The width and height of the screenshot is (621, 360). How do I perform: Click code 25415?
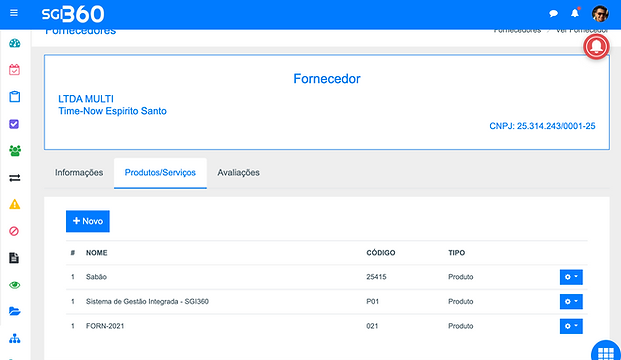[x=376, y=277]
